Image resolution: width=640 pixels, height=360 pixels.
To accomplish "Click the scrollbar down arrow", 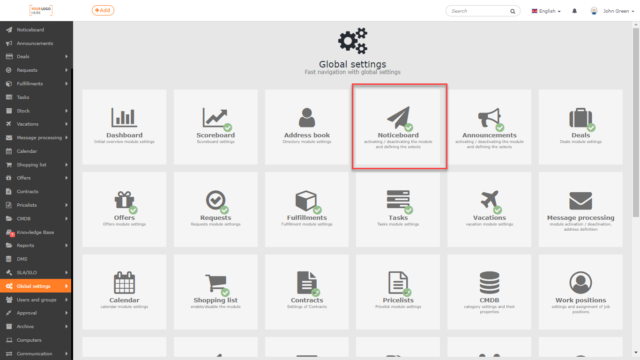I will 636,353.
